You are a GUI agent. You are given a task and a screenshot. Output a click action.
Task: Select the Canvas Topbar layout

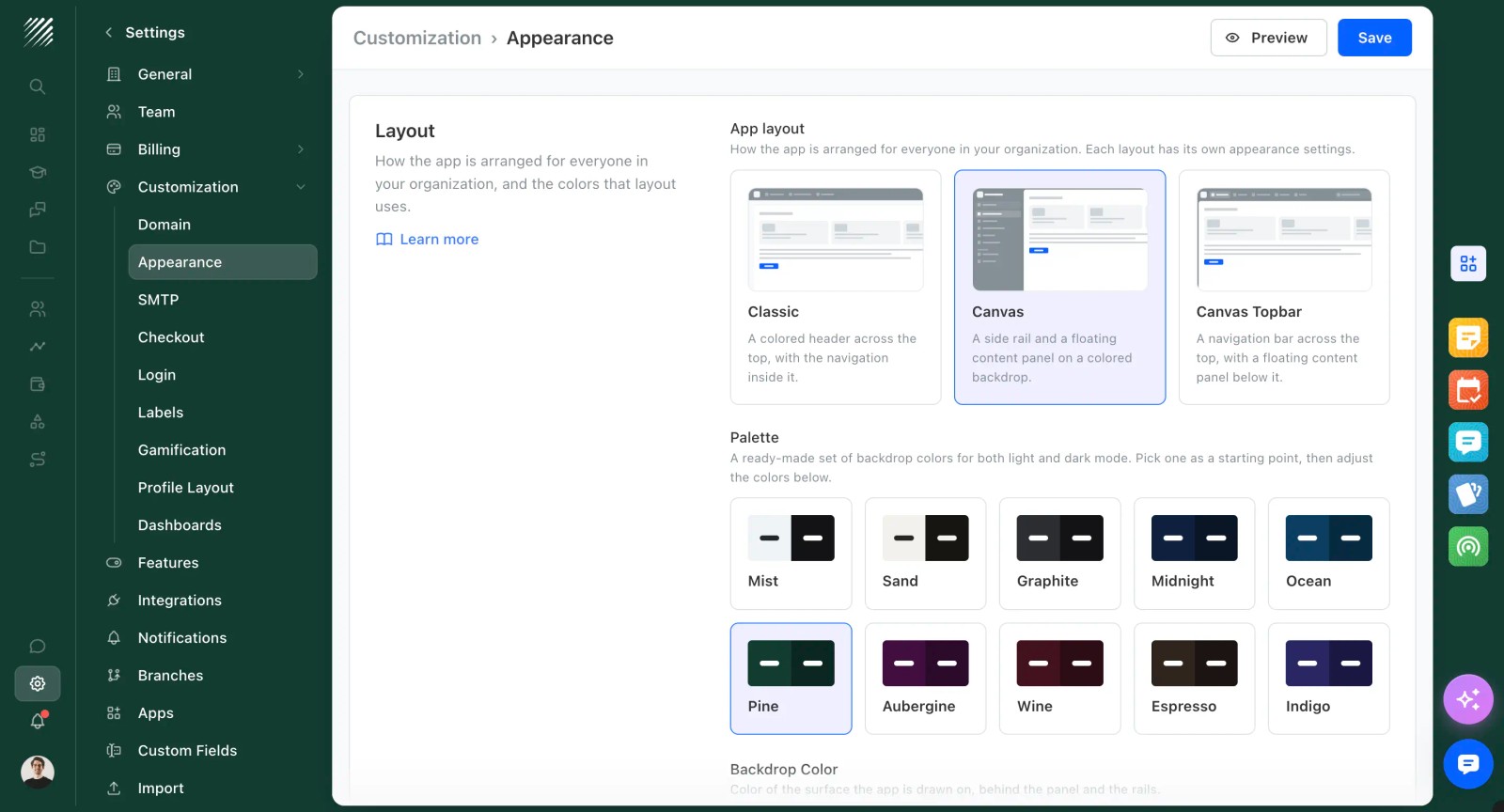(1284, 288)
